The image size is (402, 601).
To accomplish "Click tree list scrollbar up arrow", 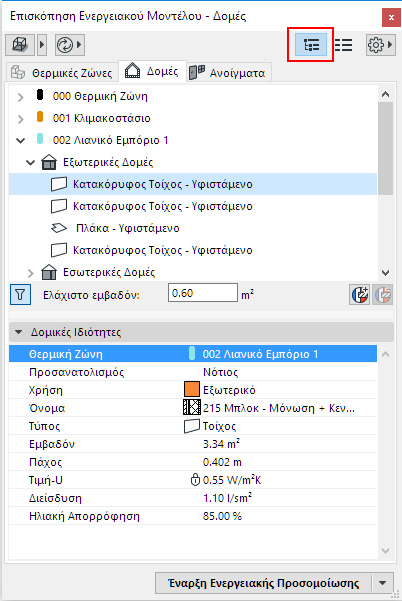I will pyautogui.click(x=386, y=94).
